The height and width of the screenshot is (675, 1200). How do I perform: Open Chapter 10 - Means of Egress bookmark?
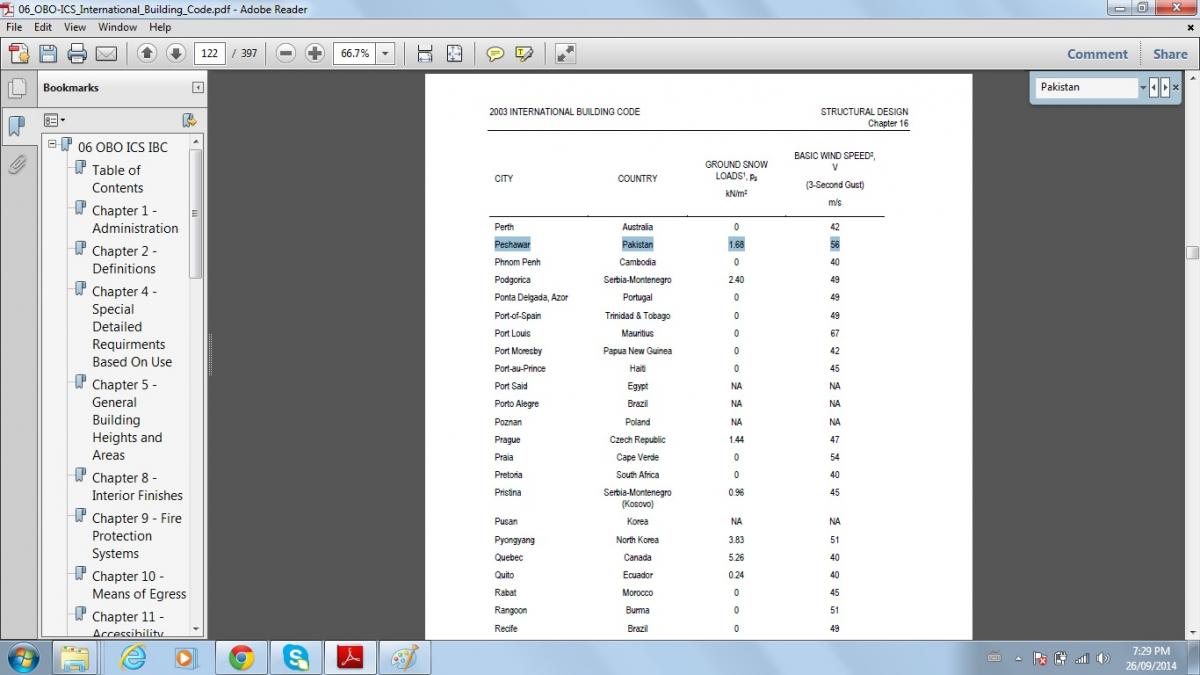point(139,585)
